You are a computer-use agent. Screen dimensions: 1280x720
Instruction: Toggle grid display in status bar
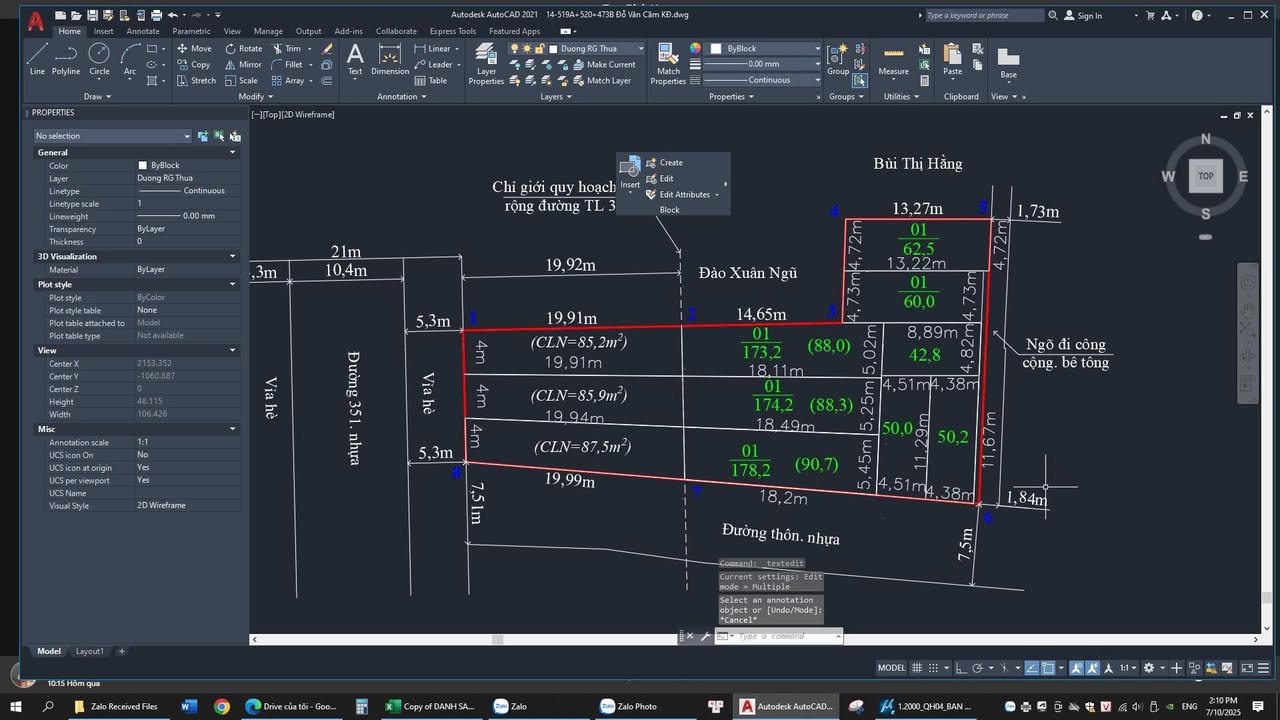(917, 667)
